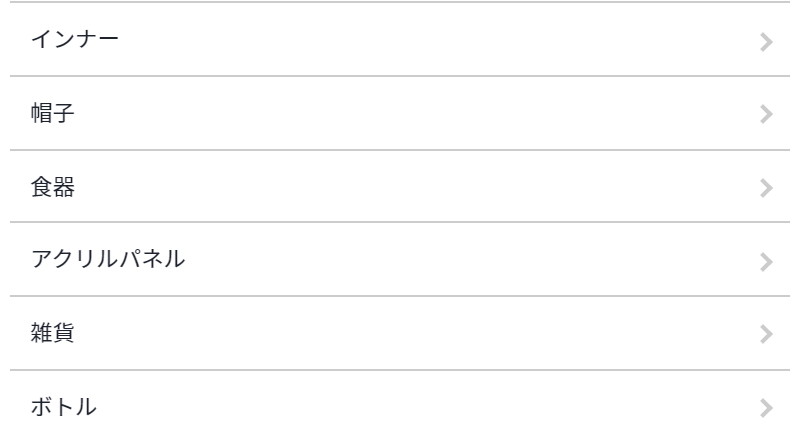Click the chevron arrow in the インナー row

[x=766, y=41]
